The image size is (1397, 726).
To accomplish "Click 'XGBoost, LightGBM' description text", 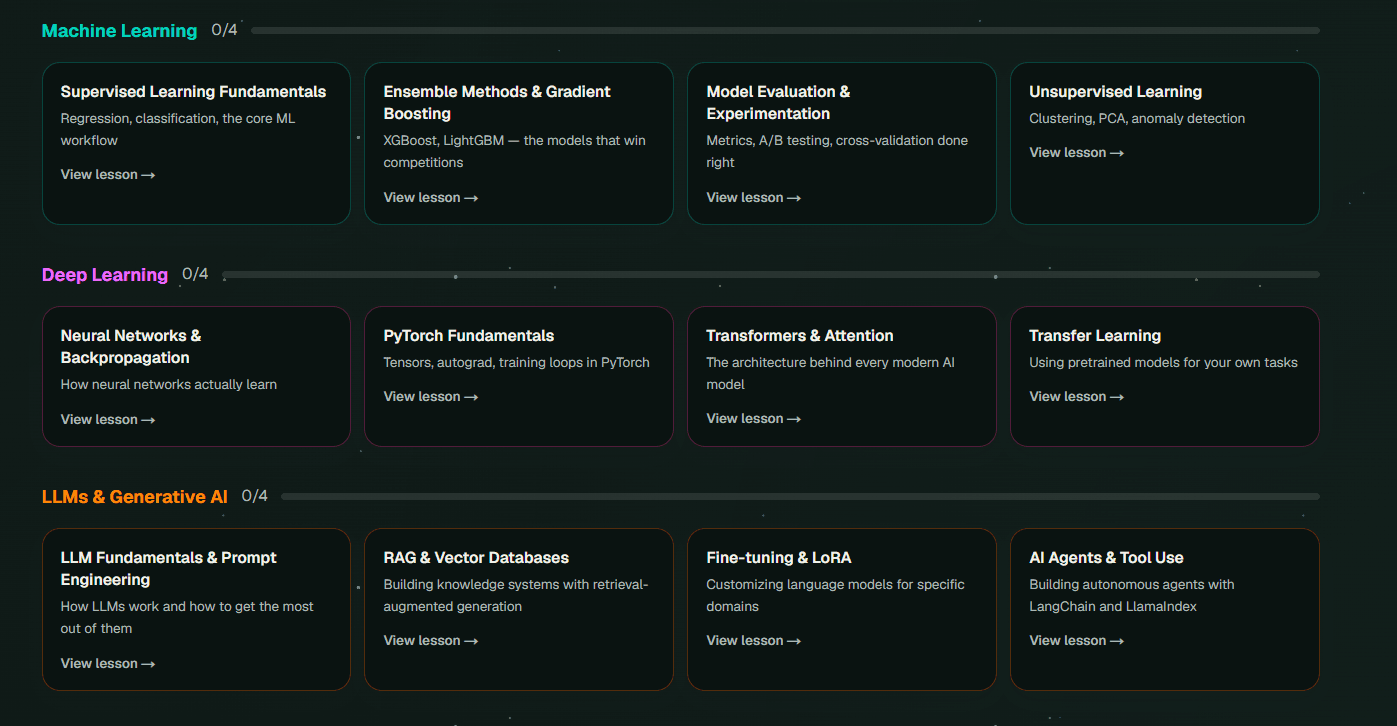I will tap(515, 152).
